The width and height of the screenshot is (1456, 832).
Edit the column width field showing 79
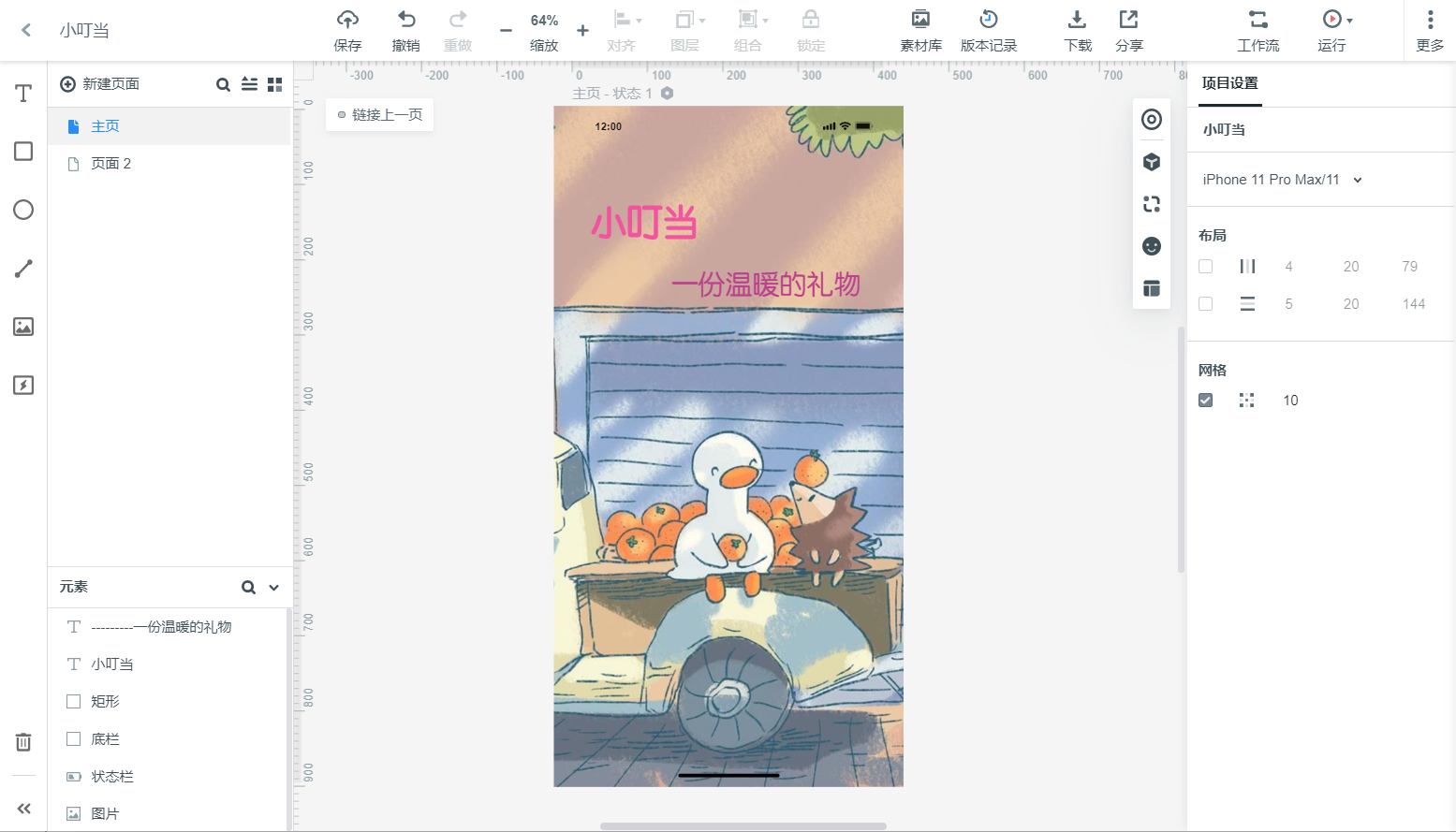coord(1409,267)
